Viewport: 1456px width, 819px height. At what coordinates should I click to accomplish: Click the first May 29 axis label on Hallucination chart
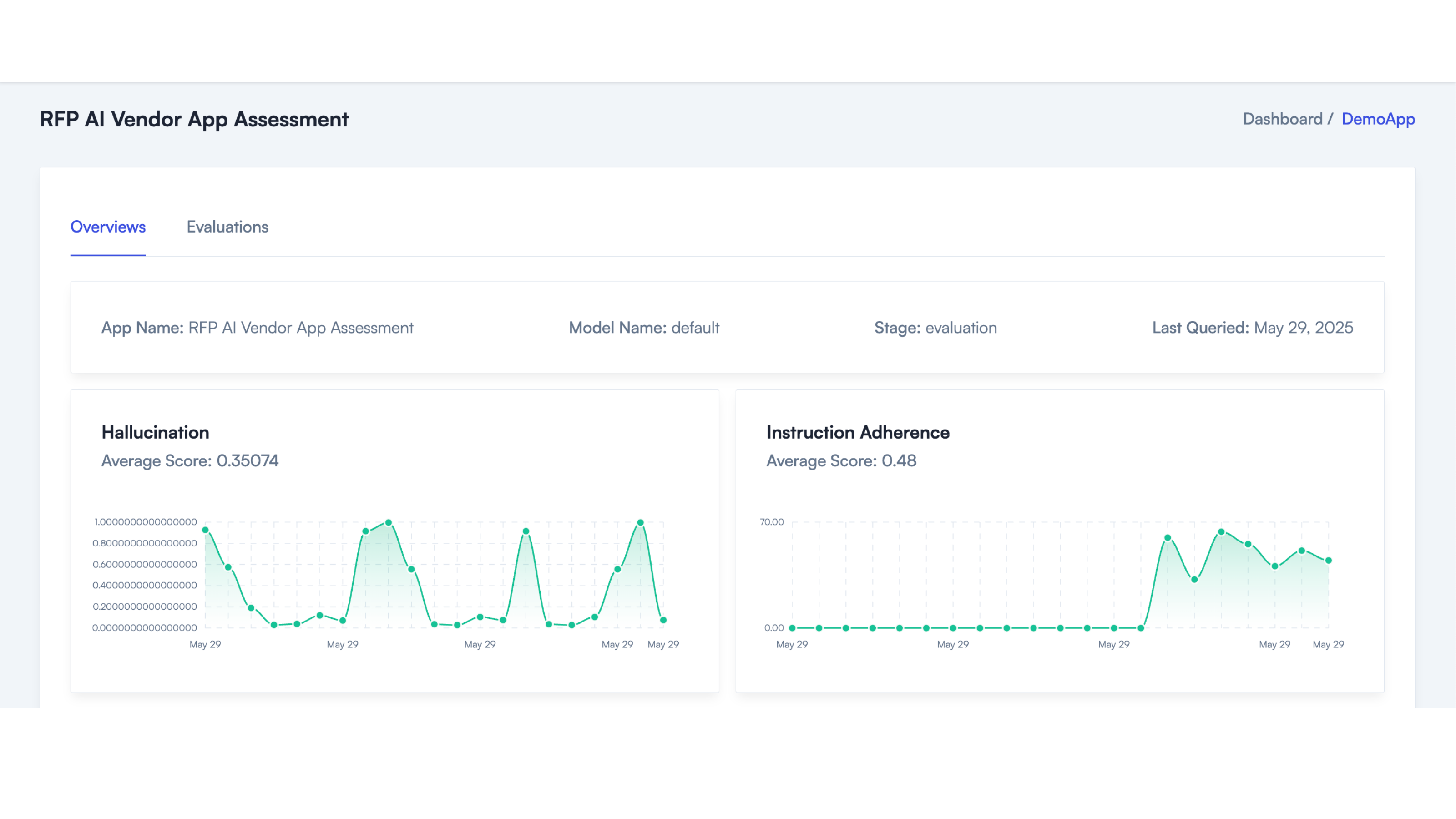point(205,644)
